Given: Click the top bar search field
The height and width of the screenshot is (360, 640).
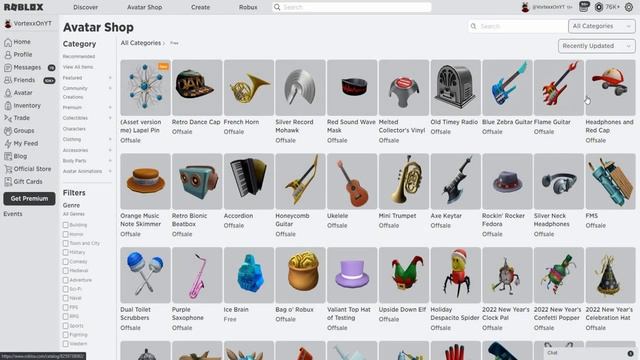Looking at the screenshot, I should coord(352,7).
